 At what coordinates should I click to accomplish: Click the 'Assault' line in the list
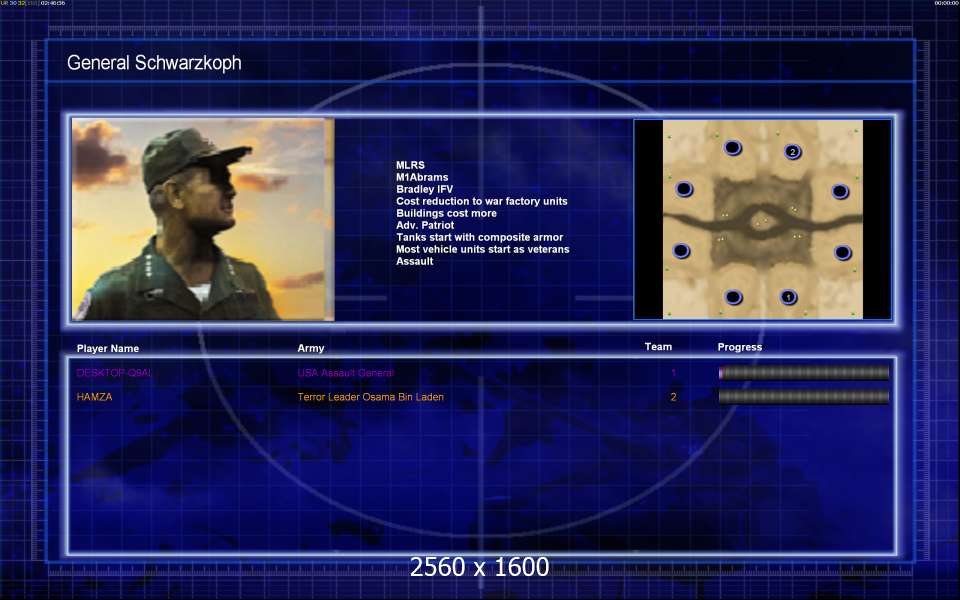click(414, 261)
